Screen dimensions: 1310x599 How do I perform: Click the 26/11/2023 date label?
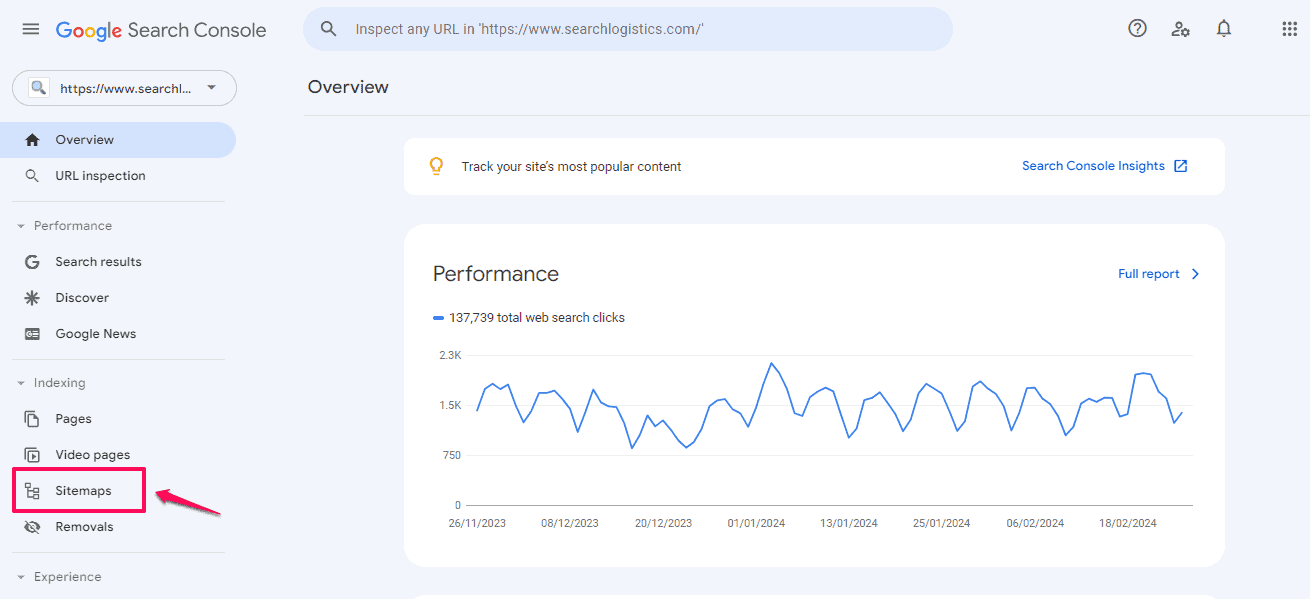pyautogui.click(x=477, y=523)
